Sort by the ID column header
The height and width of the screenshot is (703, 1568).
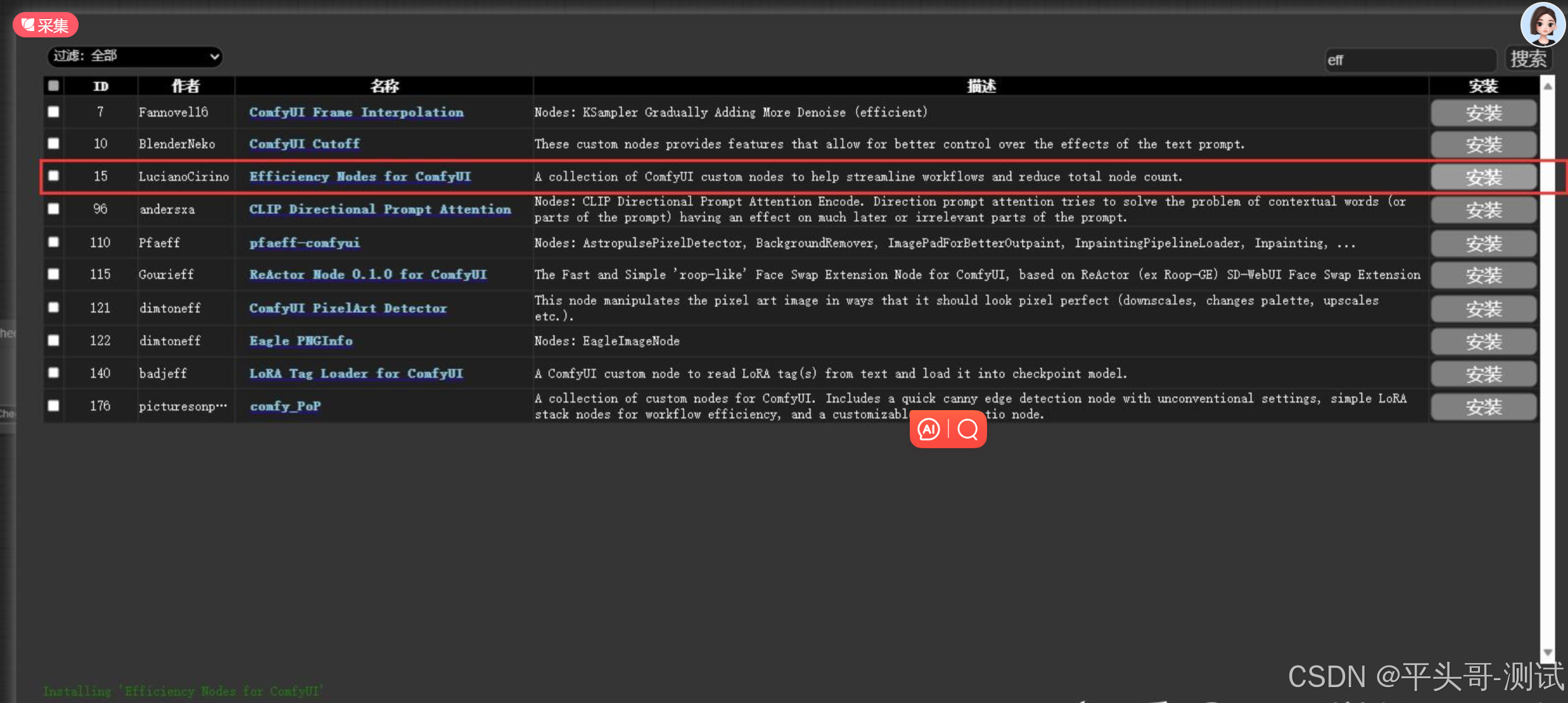(101, 86)
